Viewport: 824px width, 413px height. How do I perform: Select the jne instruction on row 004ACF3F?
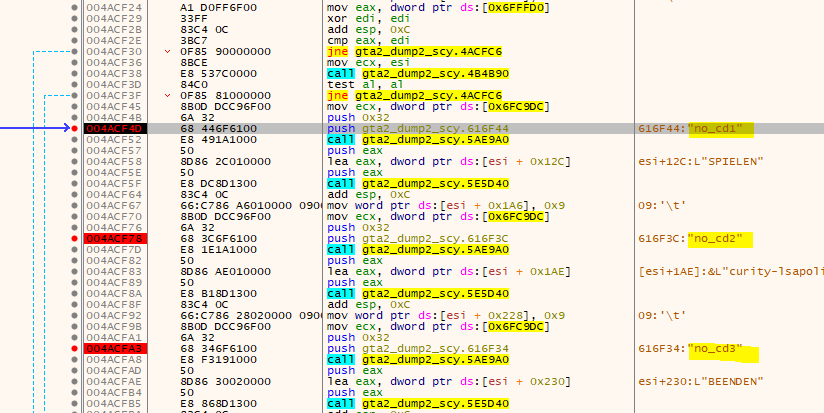click(414, 96)
